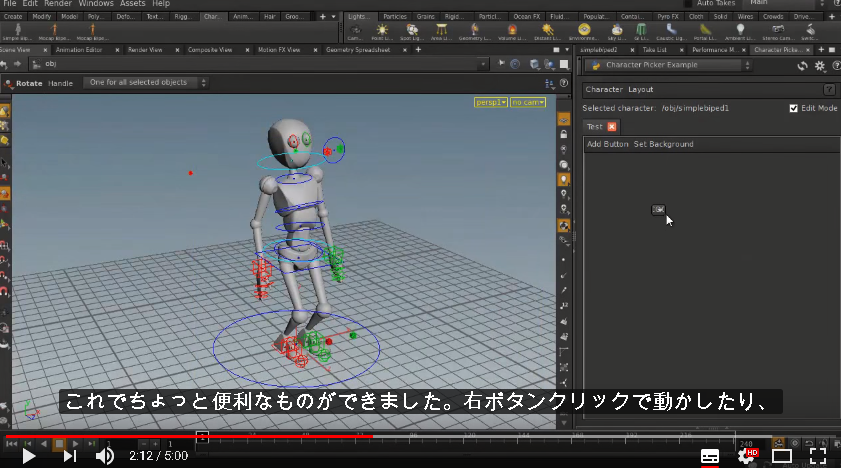Screen dimensions: 841x468
Task: Skip to next YouTube video
Action: (70, 456)
